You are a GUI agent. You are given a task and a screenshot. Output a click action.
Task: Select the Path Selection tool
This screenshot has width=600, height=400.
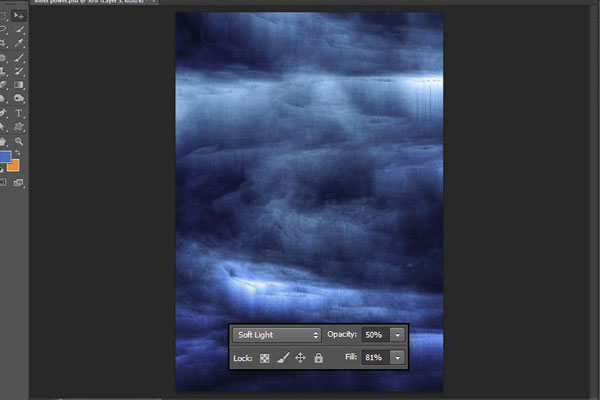tap(3, 127)
